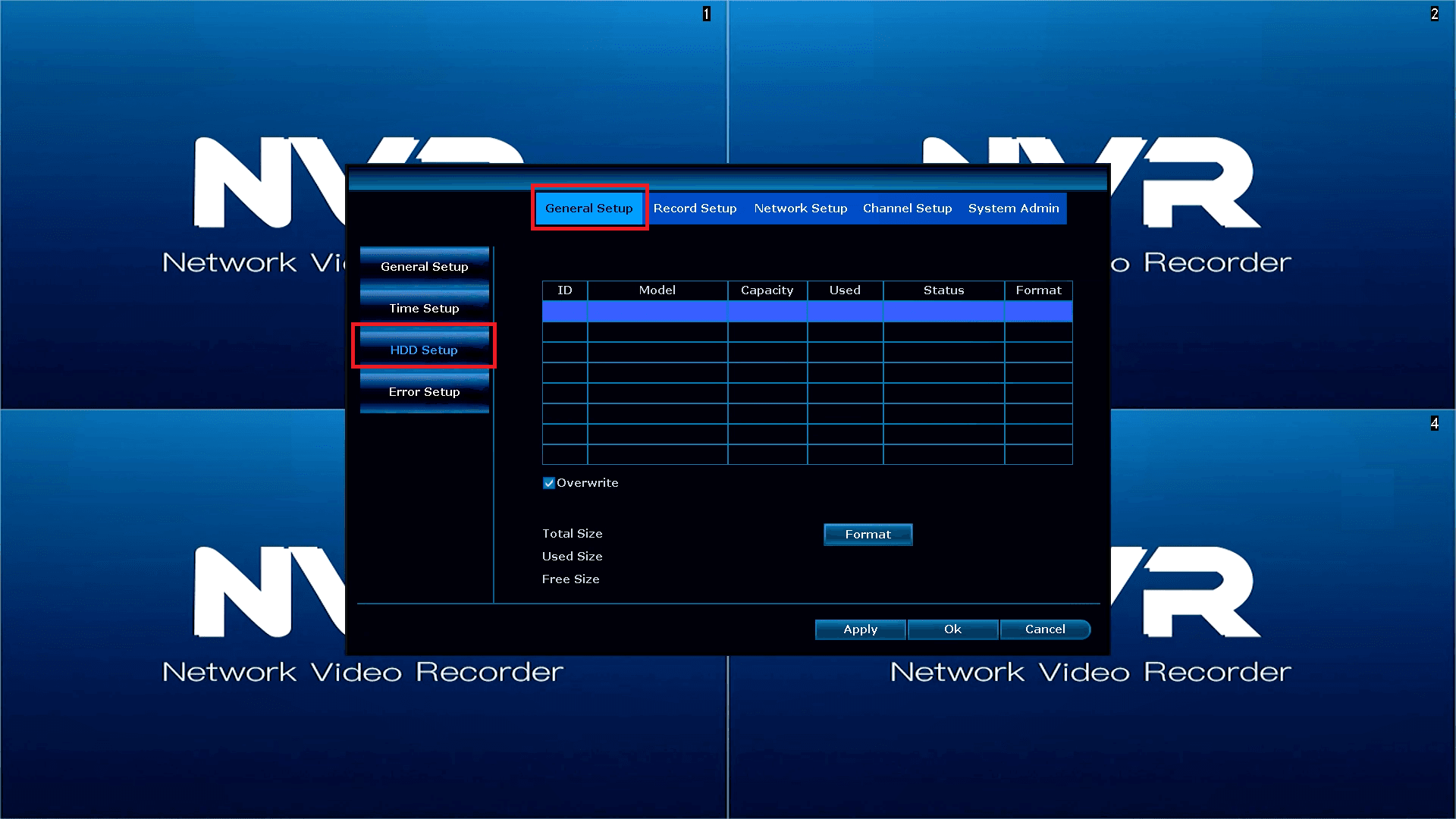1456x819 pixels.
Task: Click the Model column header
Action: click(x=657, y=290)
